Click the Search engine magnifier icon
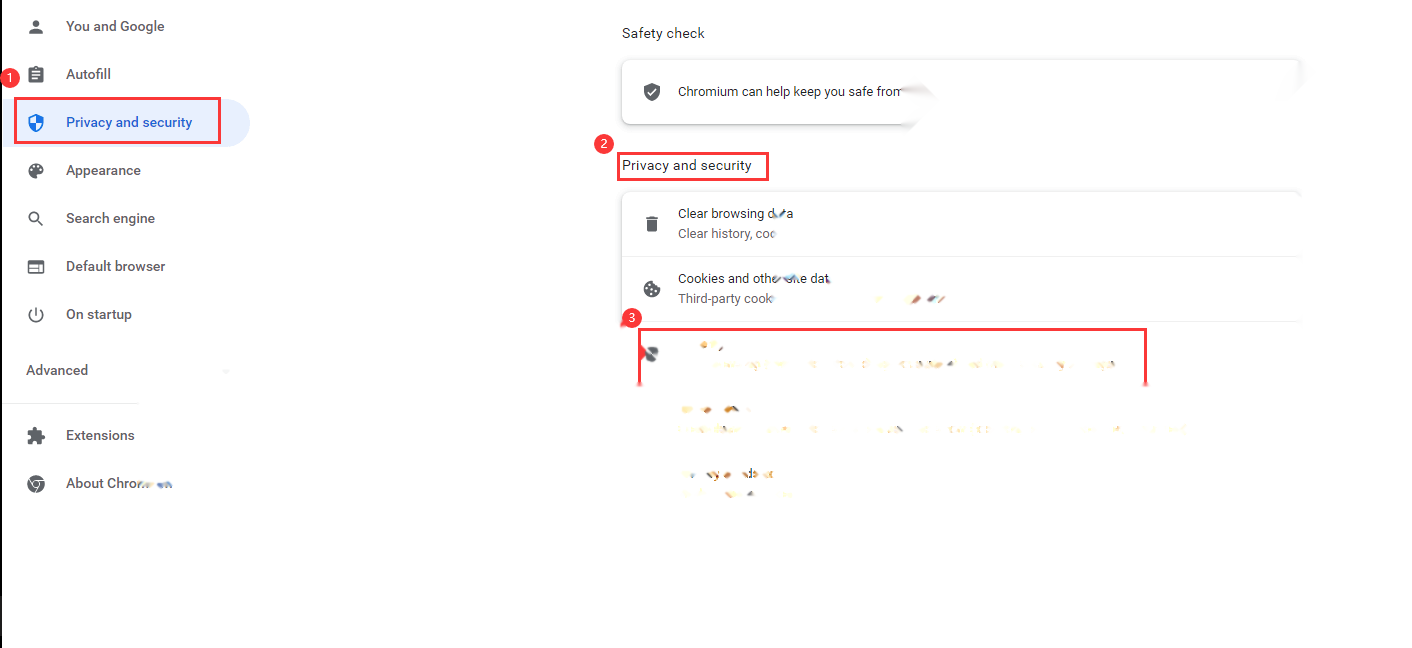Screen dimensions: 1412x648 (36, 219)
